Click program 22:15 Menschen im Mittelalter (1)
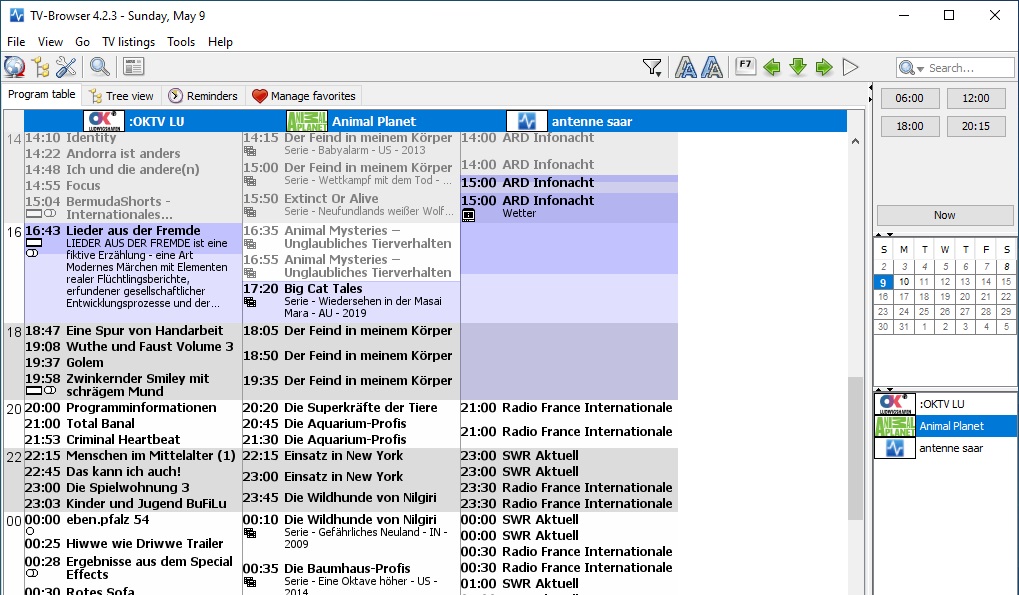Viewport: 1019px width, 595px height. click(x=133, y=456)
